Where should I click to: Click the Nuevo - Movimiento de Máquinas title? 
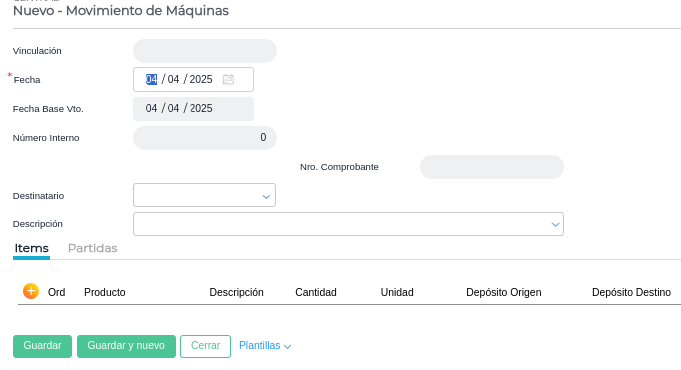[121, 11]
